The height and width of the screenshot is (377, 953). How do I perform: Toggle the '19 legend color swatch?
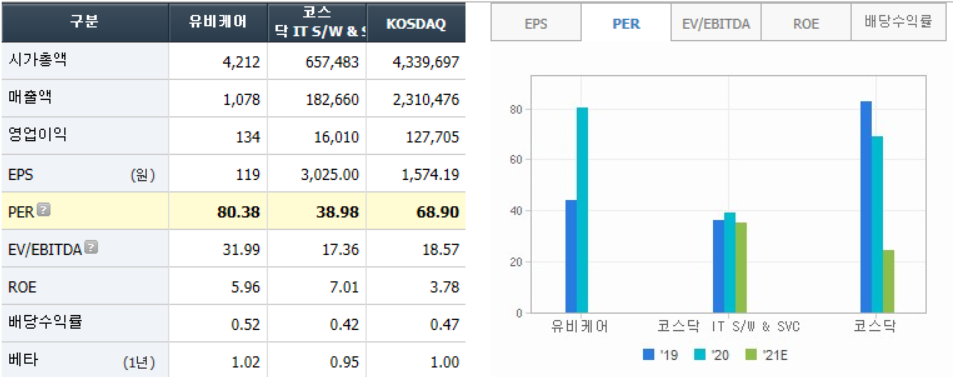[x=649, y=354]
